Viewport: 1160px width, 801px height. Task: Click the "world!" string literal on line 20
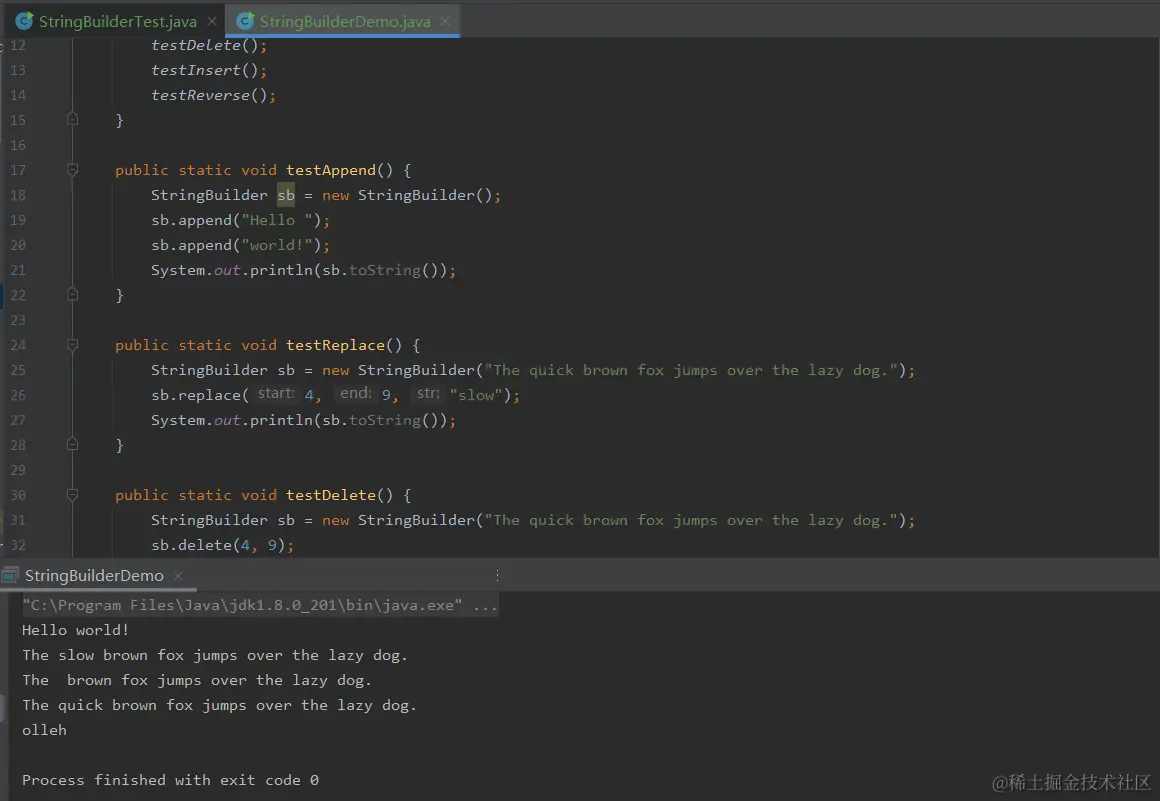click(277, 245)
